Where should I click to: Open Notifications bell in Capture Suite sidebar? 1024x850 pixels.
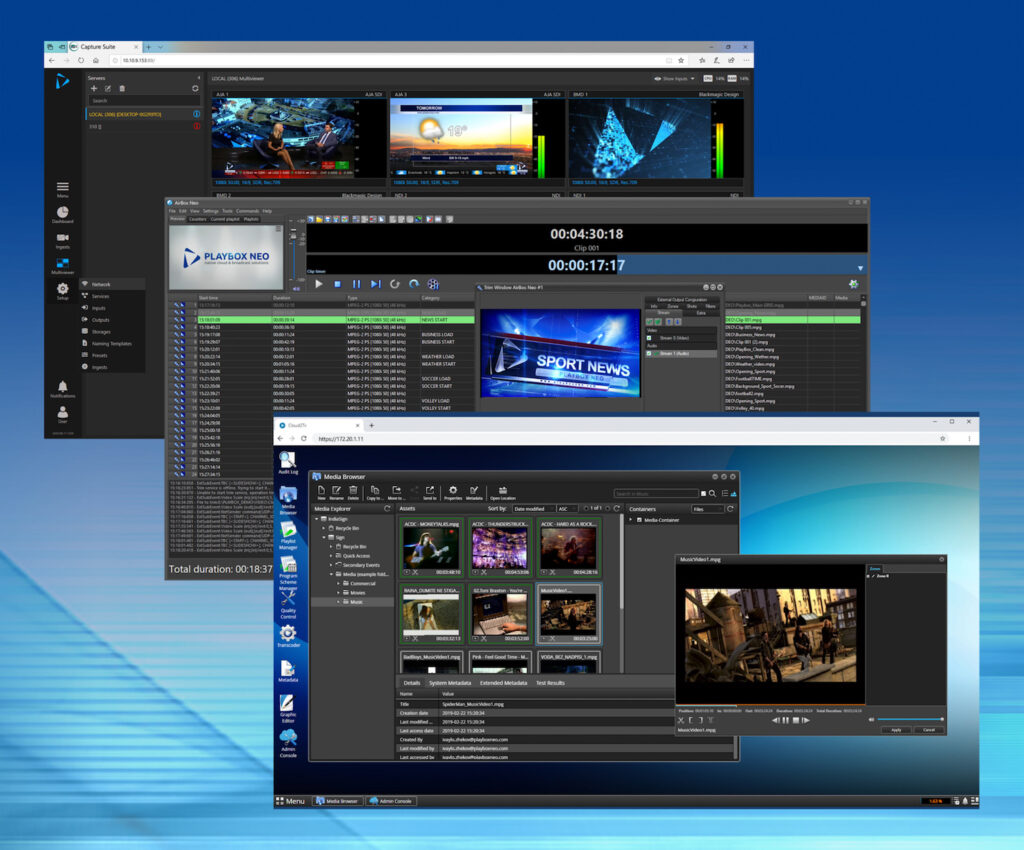[62, 390]
